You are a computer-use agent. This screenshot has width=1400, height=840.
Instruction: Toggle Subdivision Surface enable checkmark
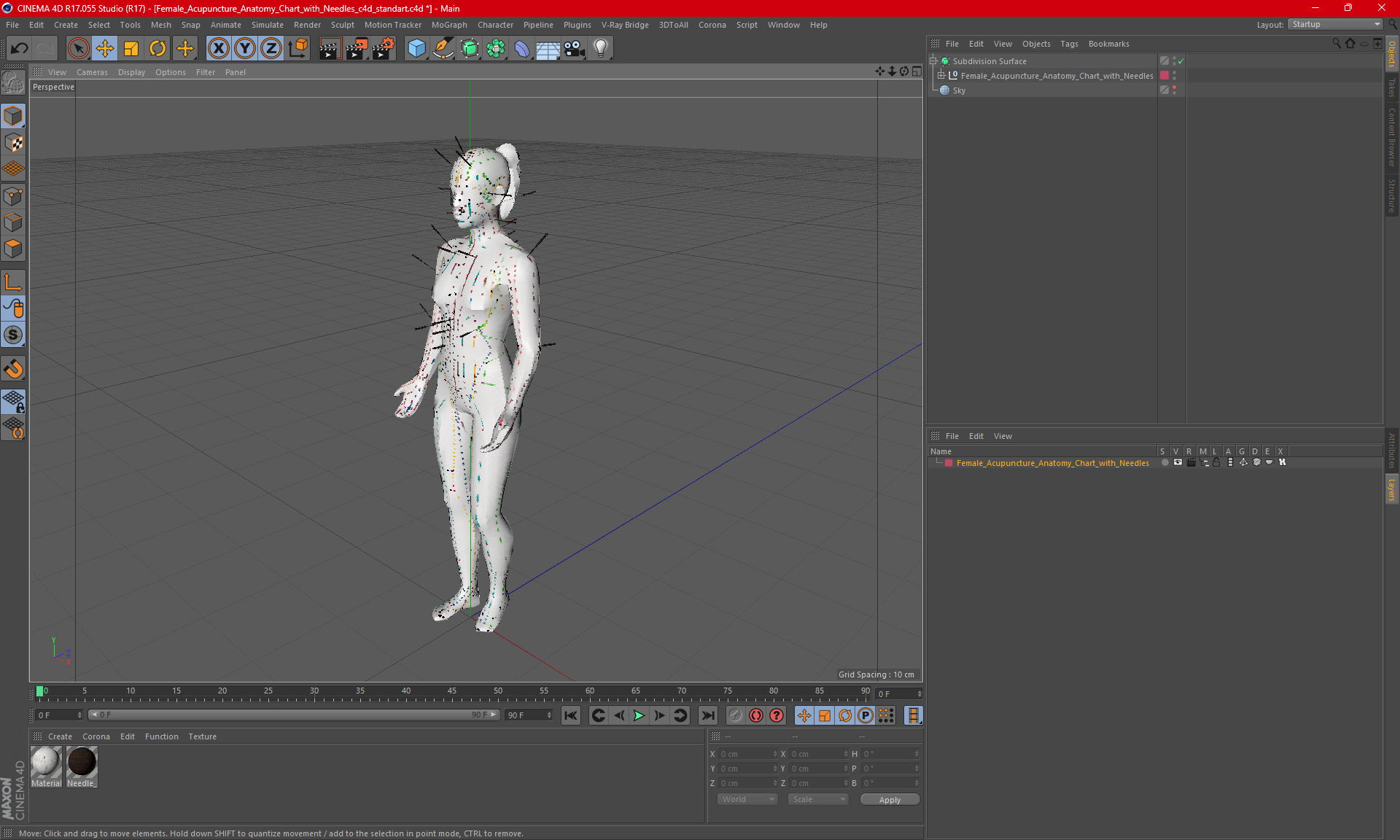click(1181, 61)
